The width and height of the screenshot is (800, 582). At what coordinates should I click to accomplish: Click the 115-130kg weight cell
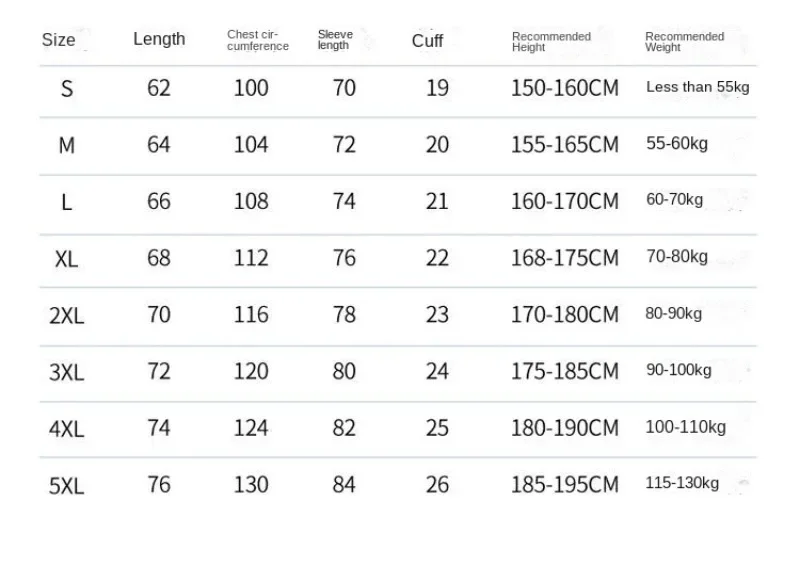[682, 483]
